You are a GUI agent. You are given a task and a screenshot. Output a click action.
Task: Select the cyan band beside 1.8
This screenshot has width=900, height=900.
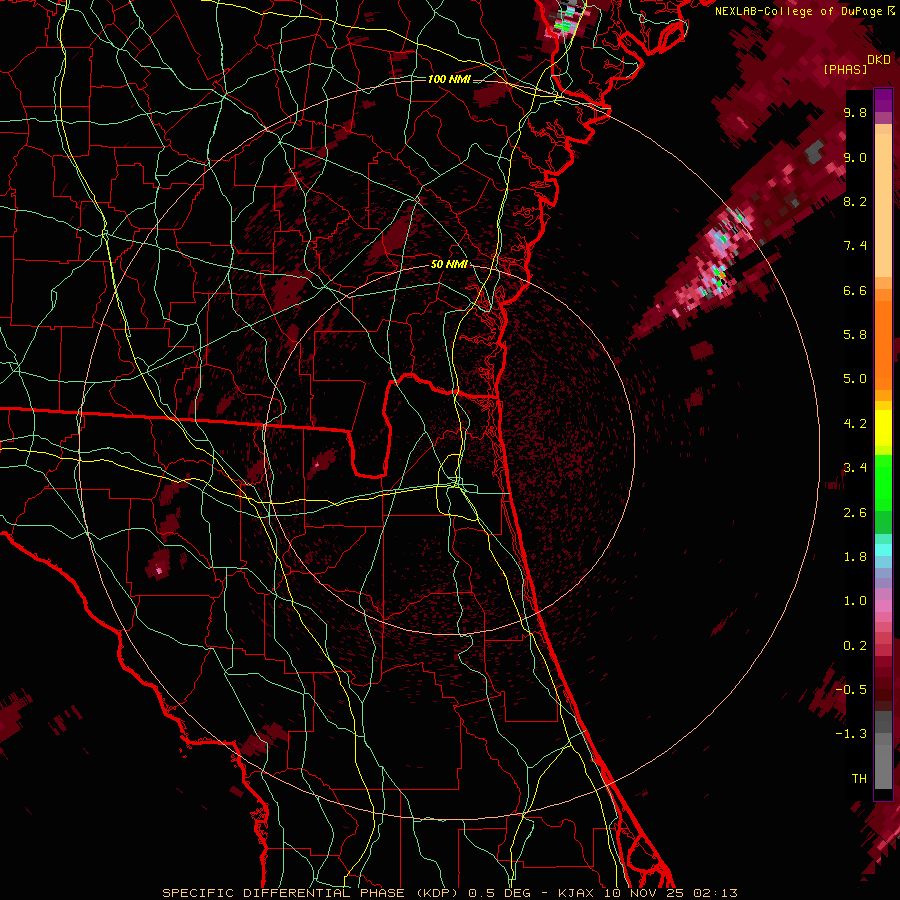[883, 550]
